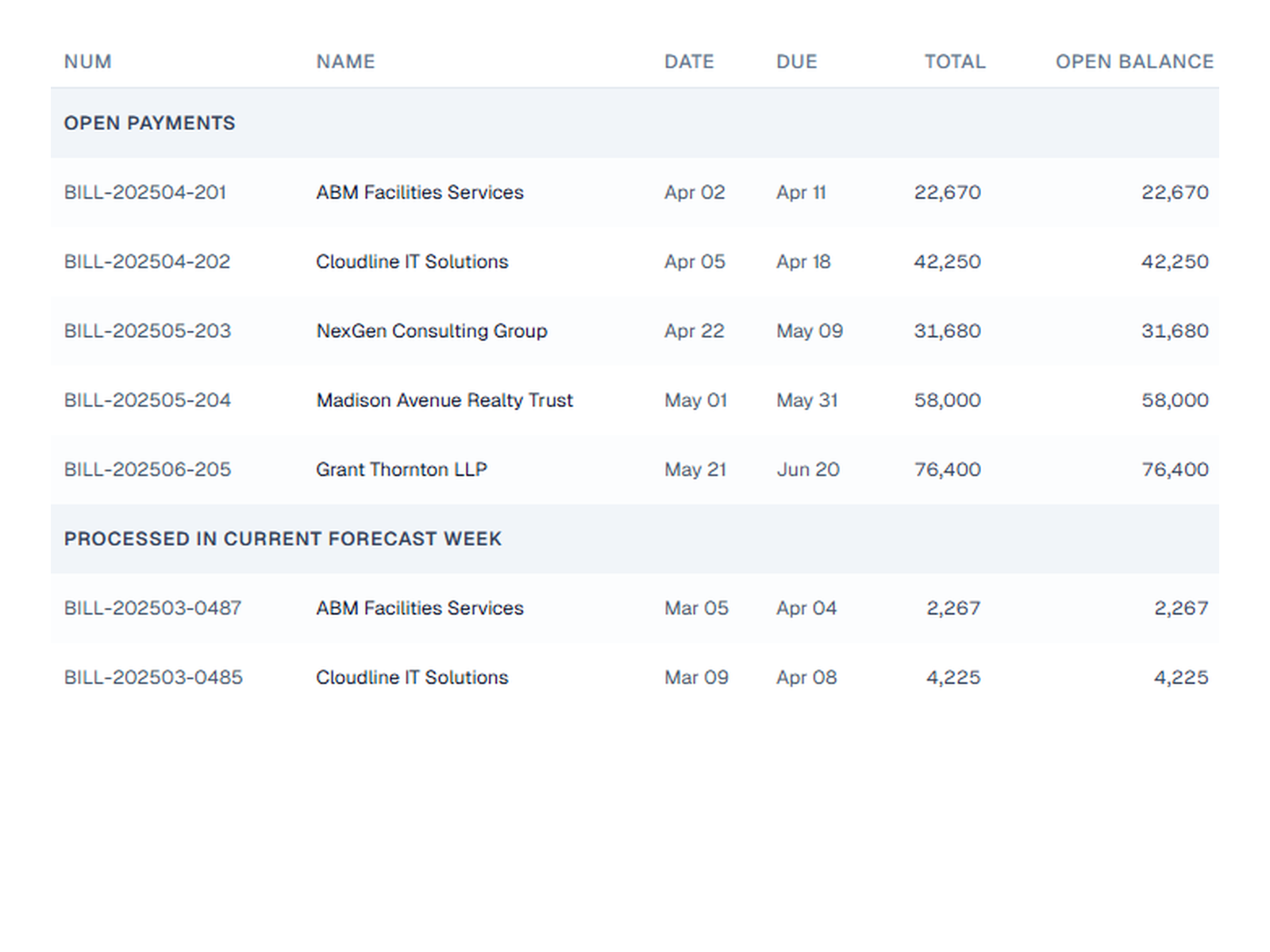Select the 58,000 open balance
Image resolution: width=1270 pixels, height=952 pixels.
pyautogui.click(x=1175, y=400)
